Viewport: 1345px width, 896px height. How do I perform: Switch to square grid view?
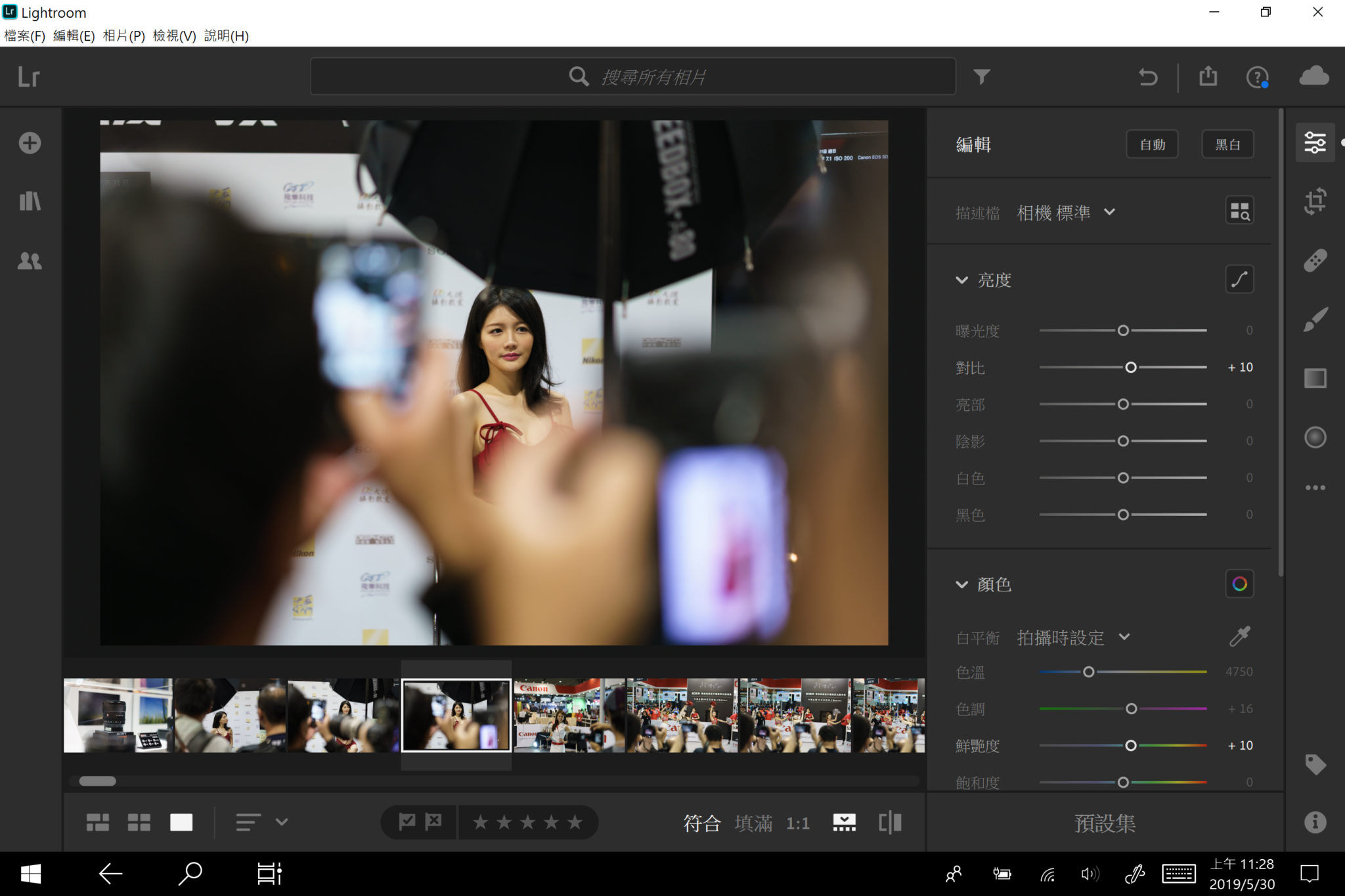[x=139, y=822]
